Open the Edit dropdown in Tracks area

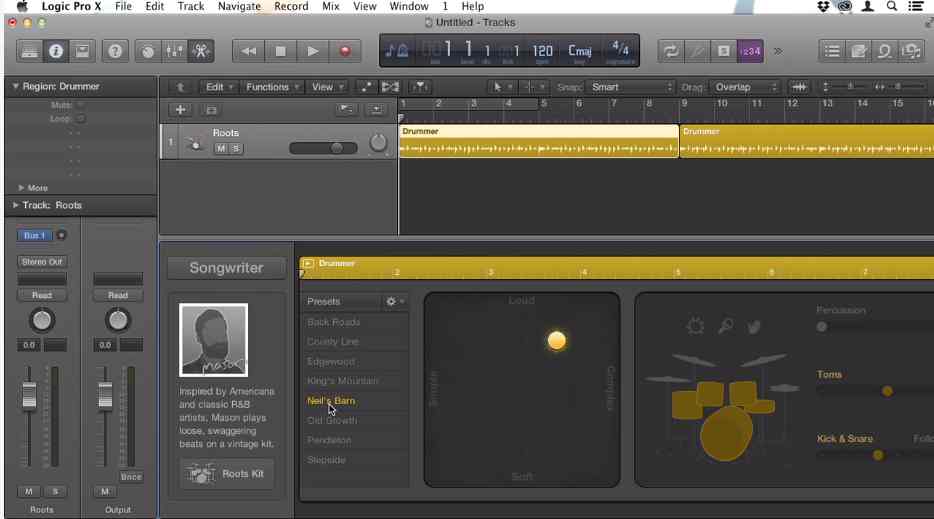tap(218, 87)
